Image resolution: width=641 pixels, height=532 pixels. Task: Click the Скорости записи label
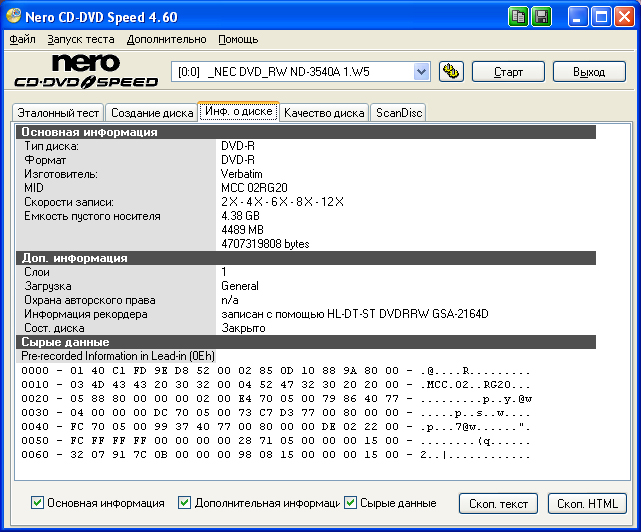tap(69, 202)
